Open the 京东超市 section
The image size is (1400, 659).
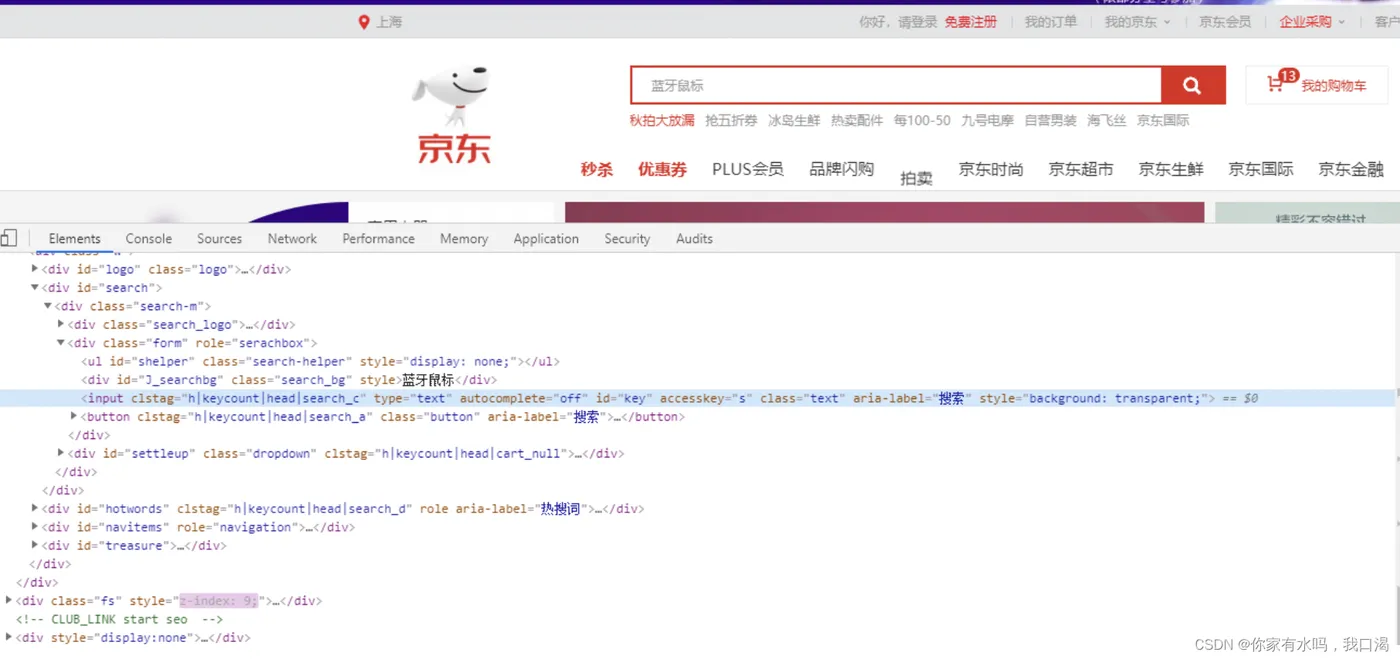pos(1080,169)
